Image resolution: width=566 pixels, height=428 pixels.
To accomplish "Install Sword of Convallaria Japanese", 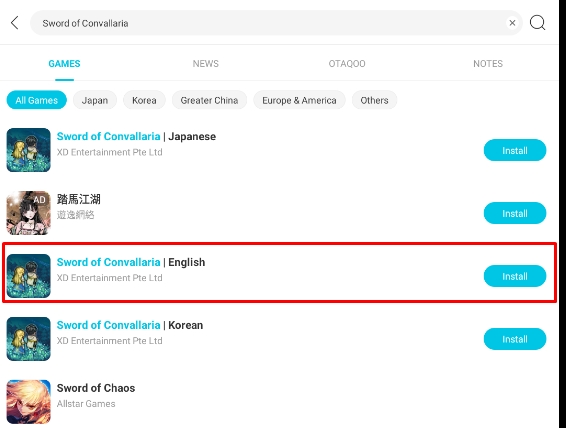I will (x=515, y=150).
